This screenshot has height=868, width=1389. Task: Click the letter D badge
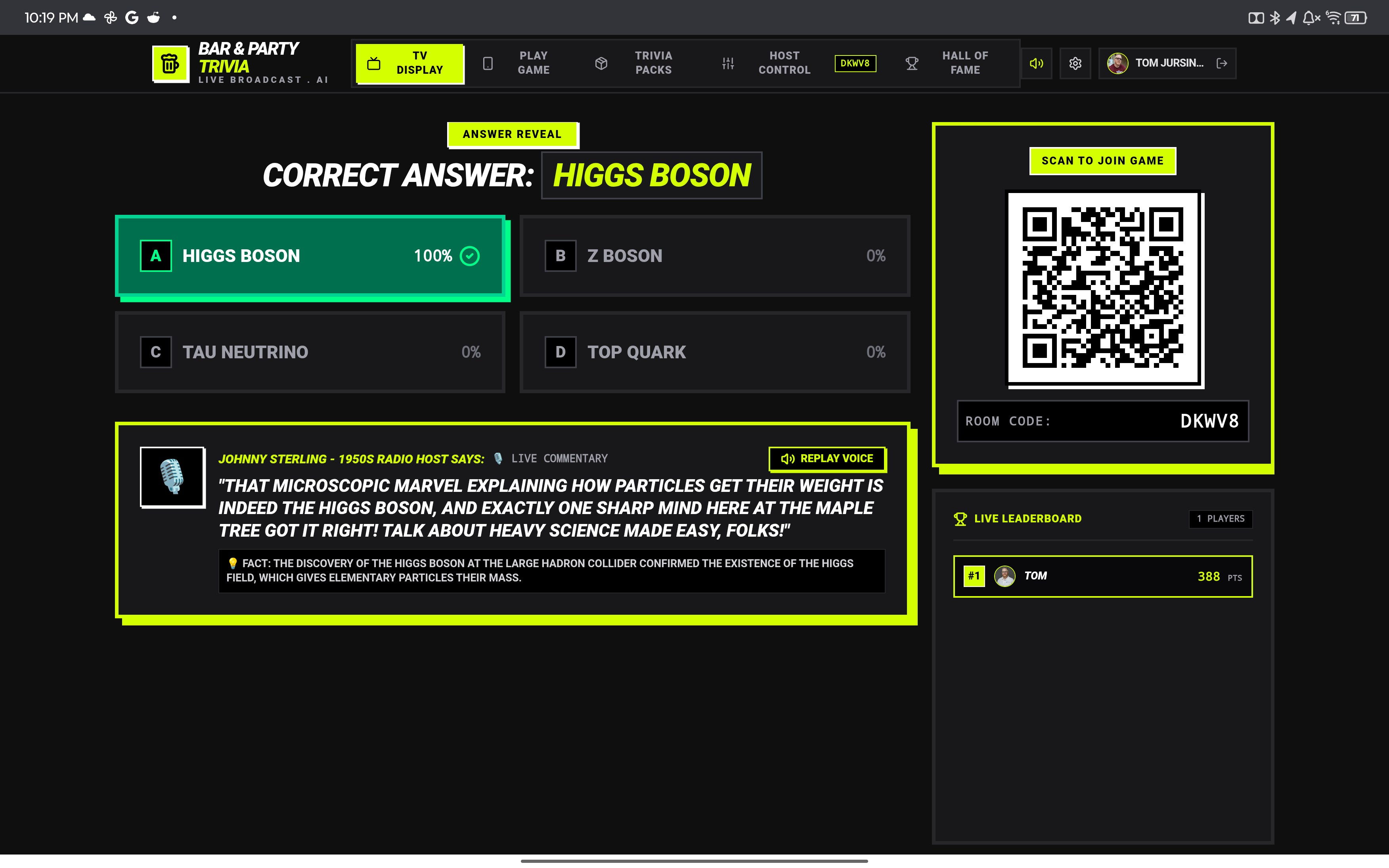coord(561,352)
